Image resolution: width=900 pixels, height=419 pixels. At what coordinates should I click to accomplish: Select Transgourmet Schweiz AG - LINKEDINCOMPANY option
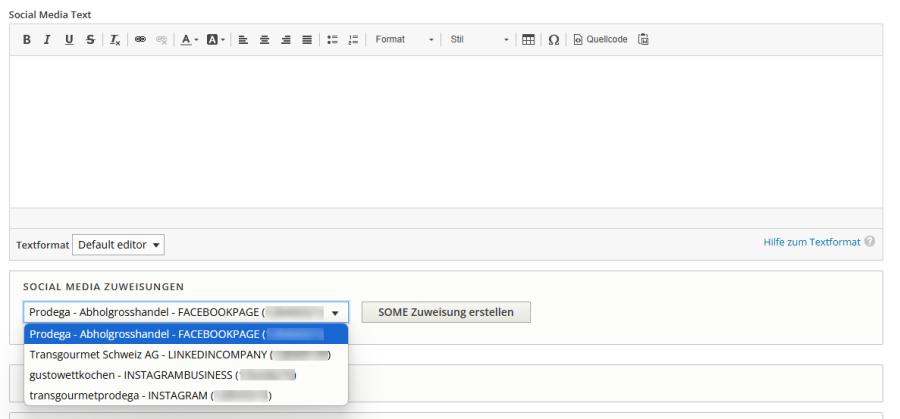(x=186, y=355)
